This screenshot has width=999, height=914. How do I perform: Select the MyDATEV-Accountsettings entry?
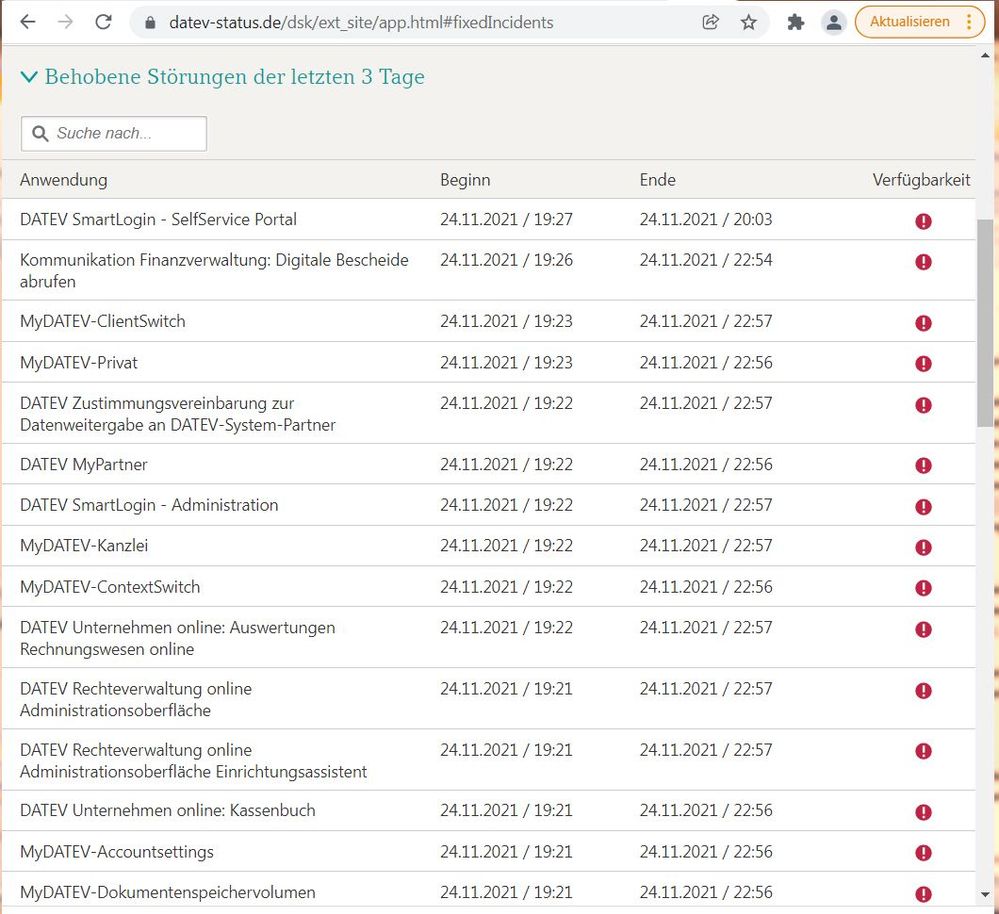(x=117, y=852)
